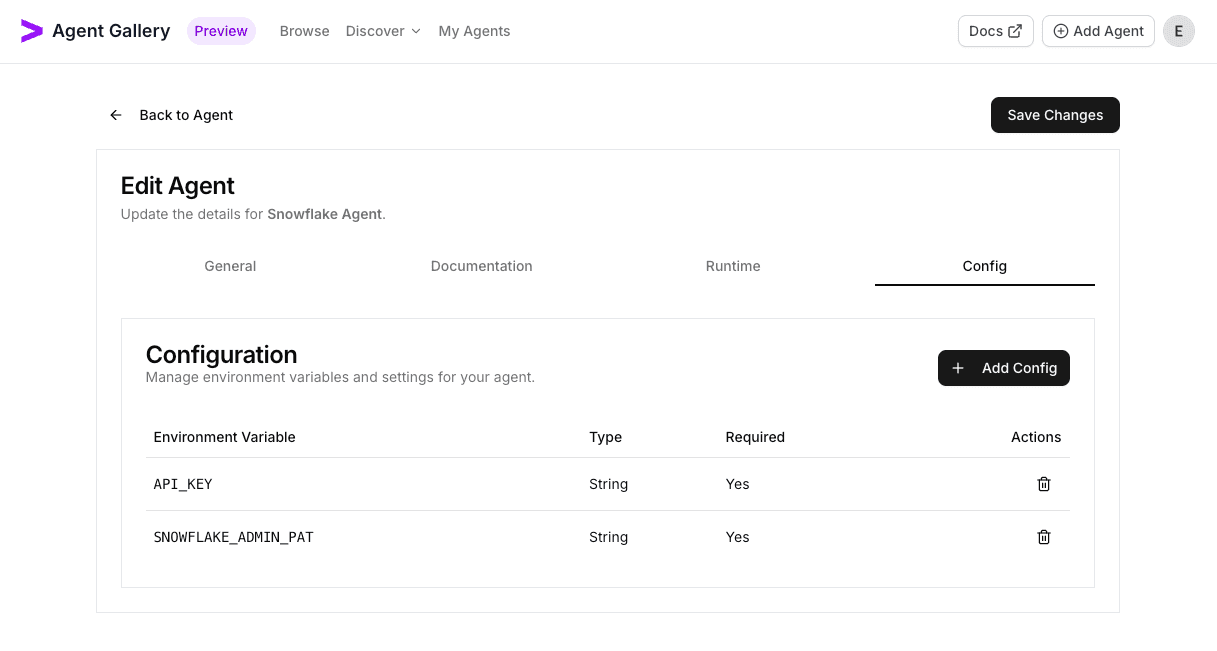Click the back arrow near Back to Agent
Image resolution: width=1217 pixels, height=651 pixels.
click(116, 115)
